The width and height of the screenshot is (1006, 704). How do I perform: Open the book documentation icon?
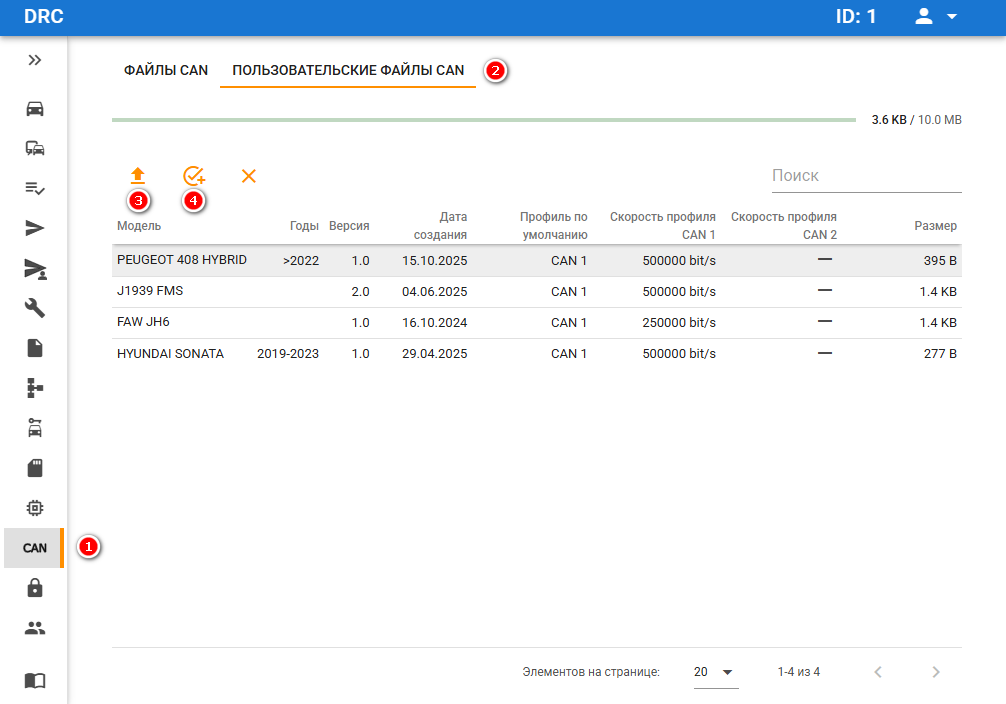coord(35,680)
